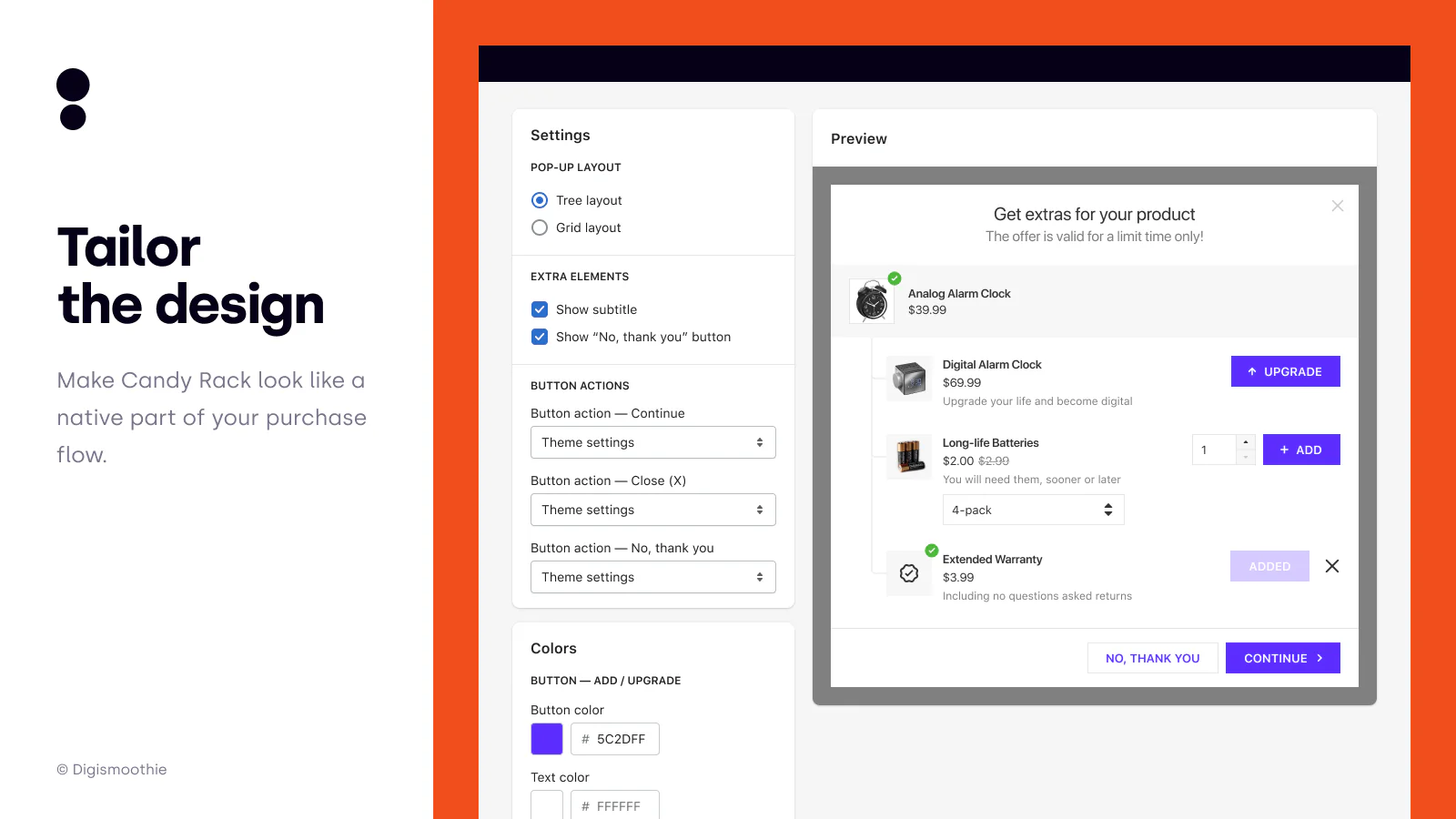Click the UPGRADE button for Digital Alarm Clock
Viewport: 1456px width, 819px height.
pos(1286,371)
